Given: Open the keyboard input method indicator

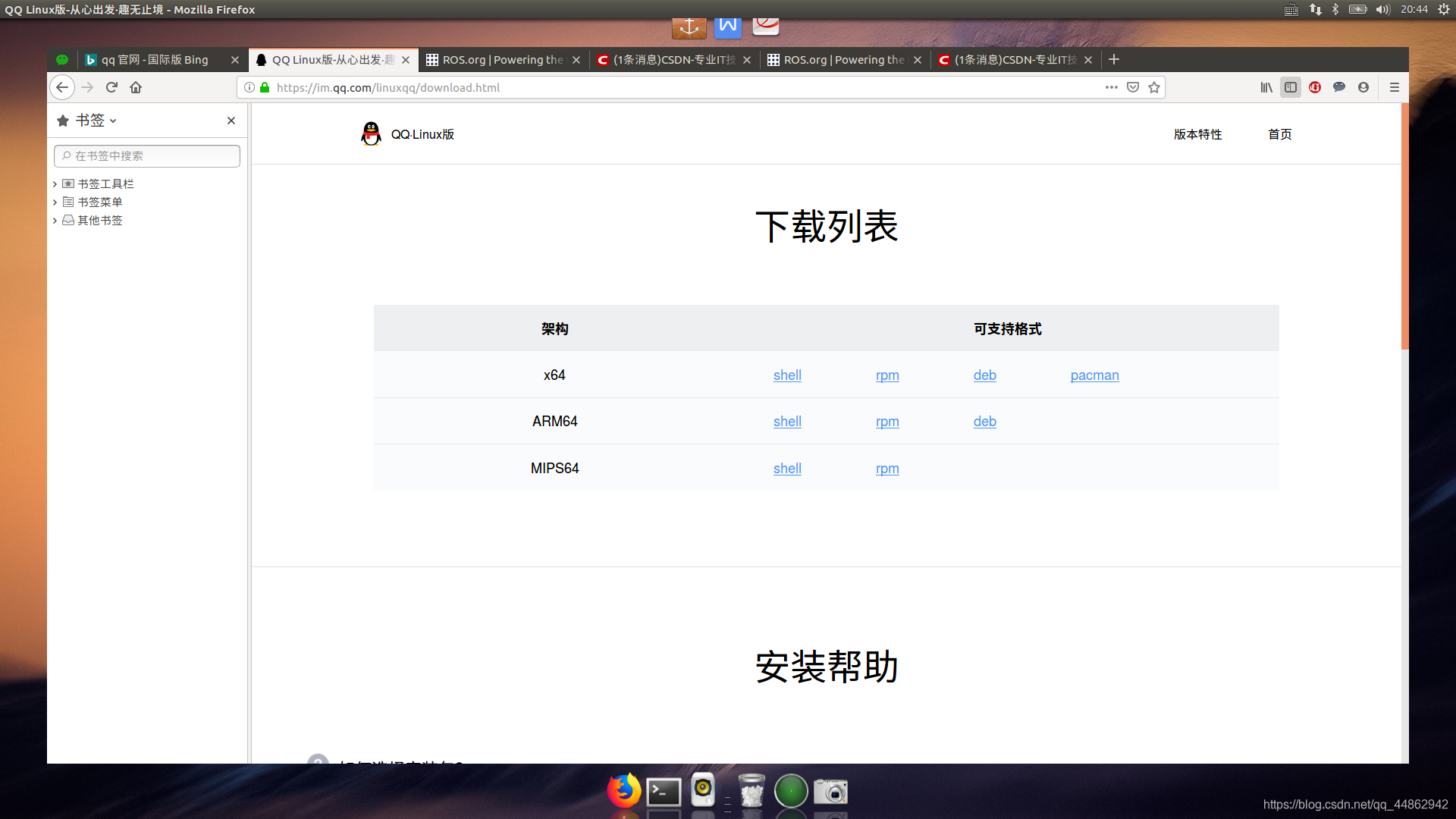Looking at the screenshot, I should tap(1291, 9).
